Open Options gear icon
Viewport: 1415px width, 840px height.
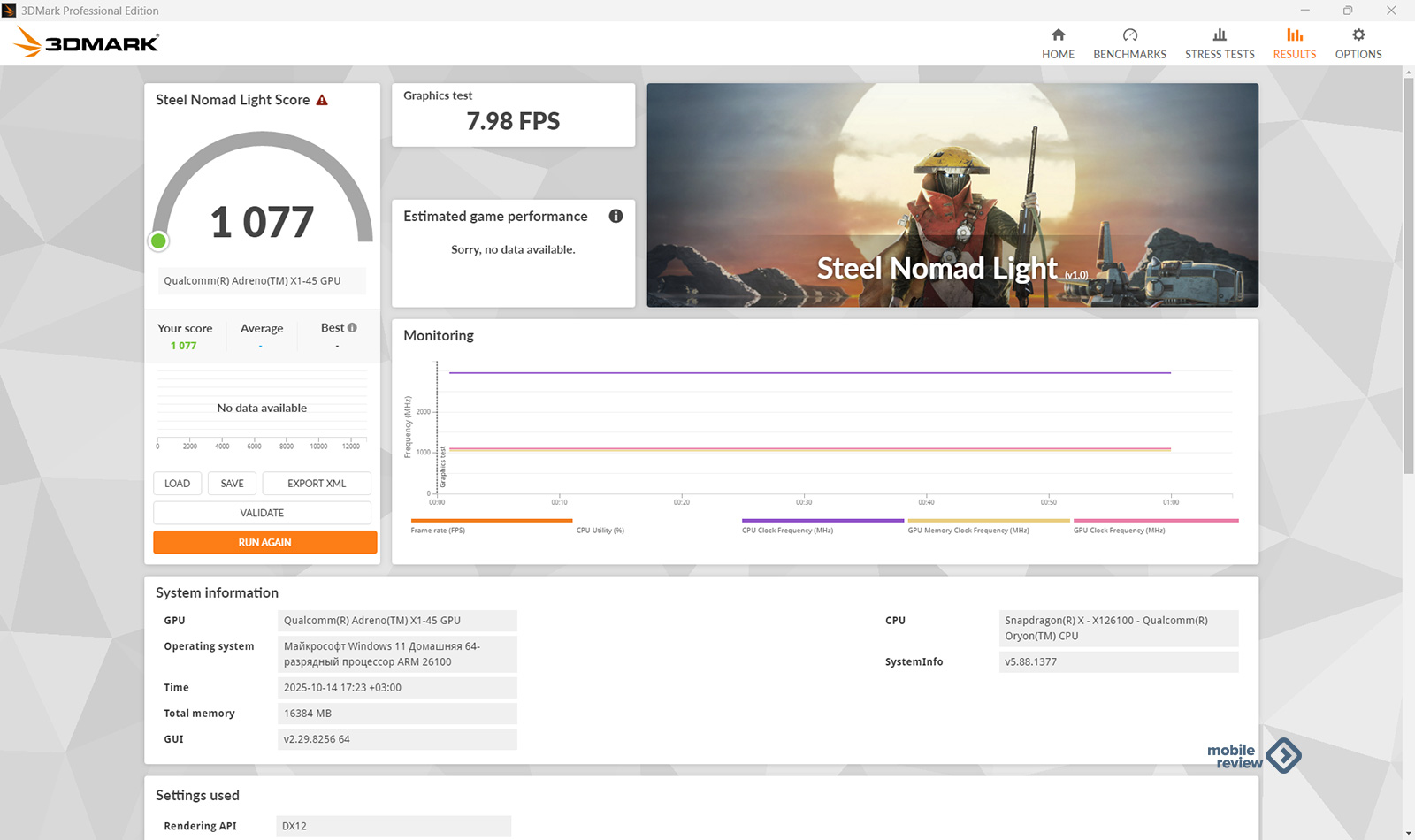(1358, 35)
